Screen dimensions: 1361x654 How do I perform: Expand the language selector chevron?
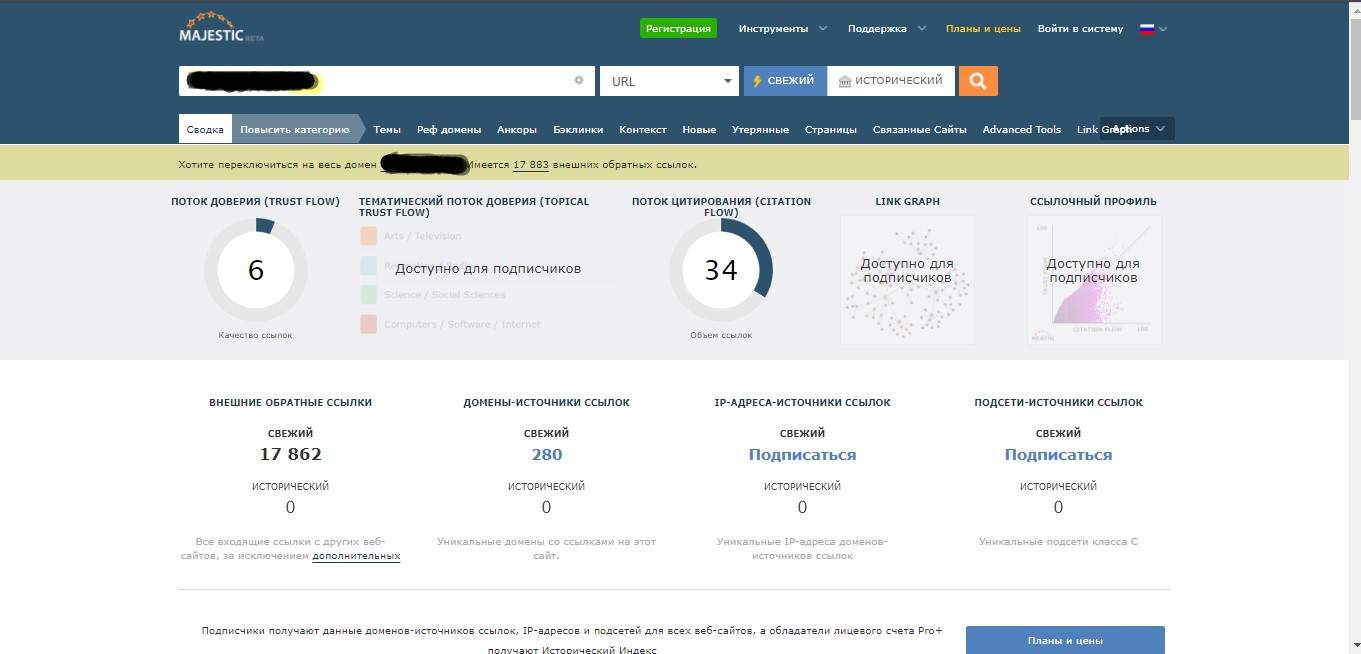tap(1163, 29)
